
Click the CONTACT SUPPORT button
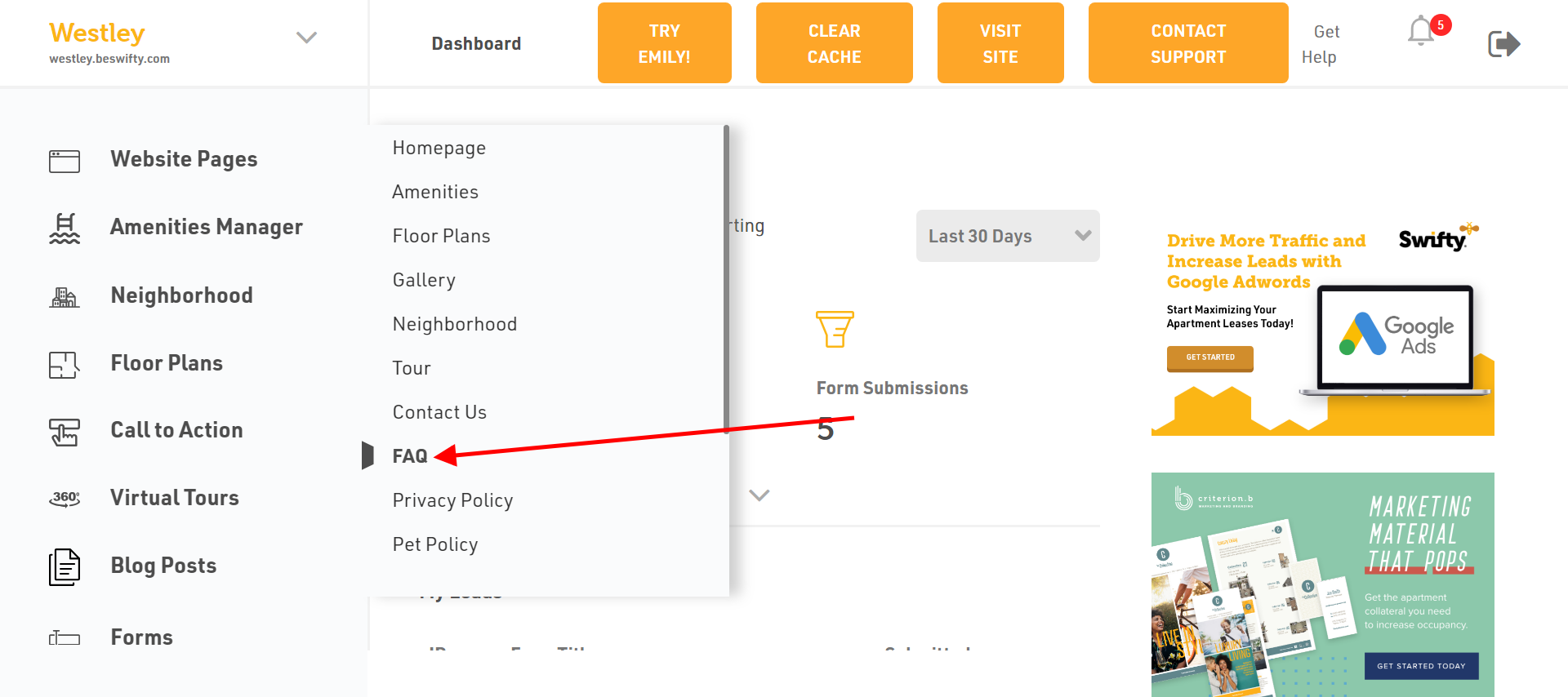pyautogui.click(x=1188, y=43)
